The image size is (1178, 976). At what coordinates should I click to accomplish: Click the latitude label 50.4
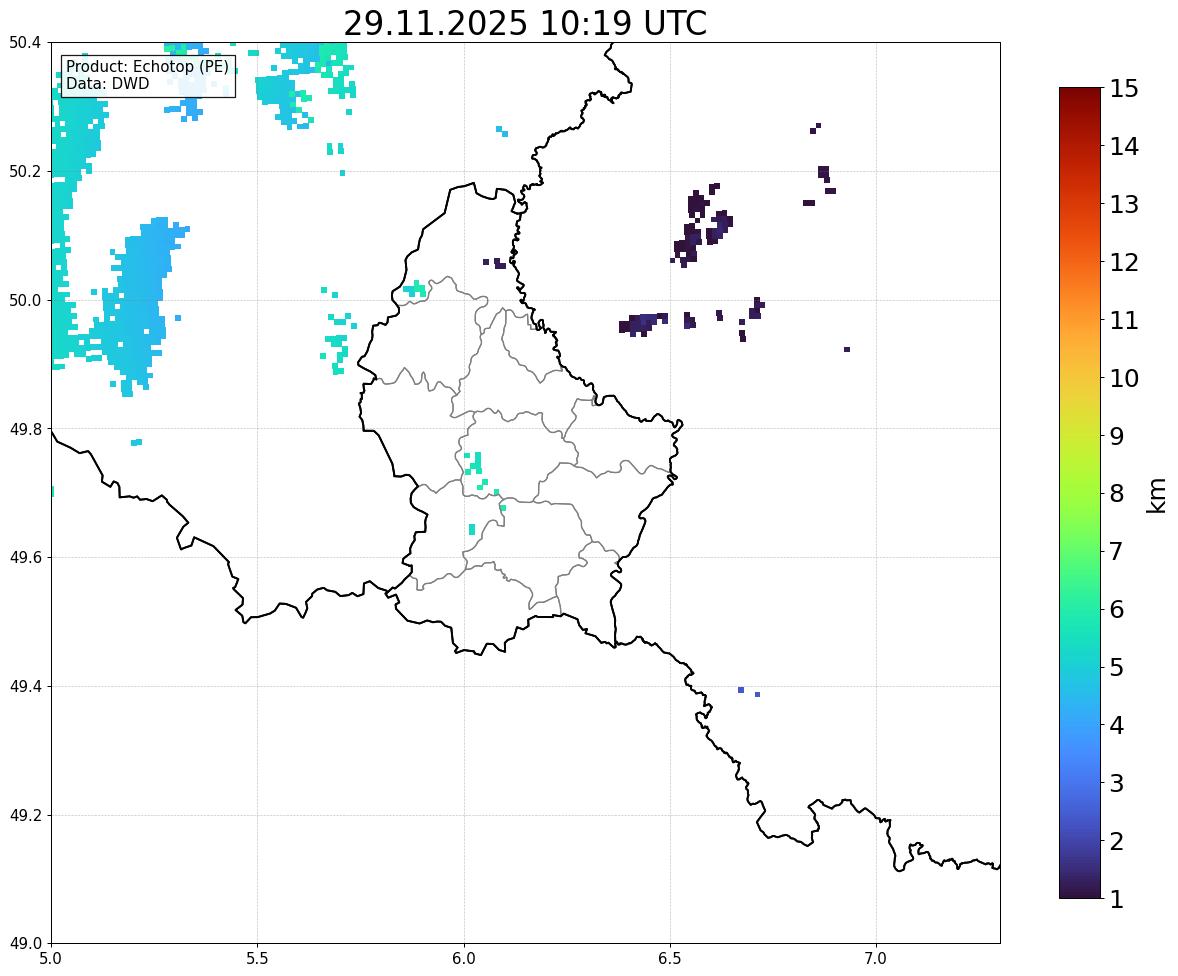click(25, 43)
